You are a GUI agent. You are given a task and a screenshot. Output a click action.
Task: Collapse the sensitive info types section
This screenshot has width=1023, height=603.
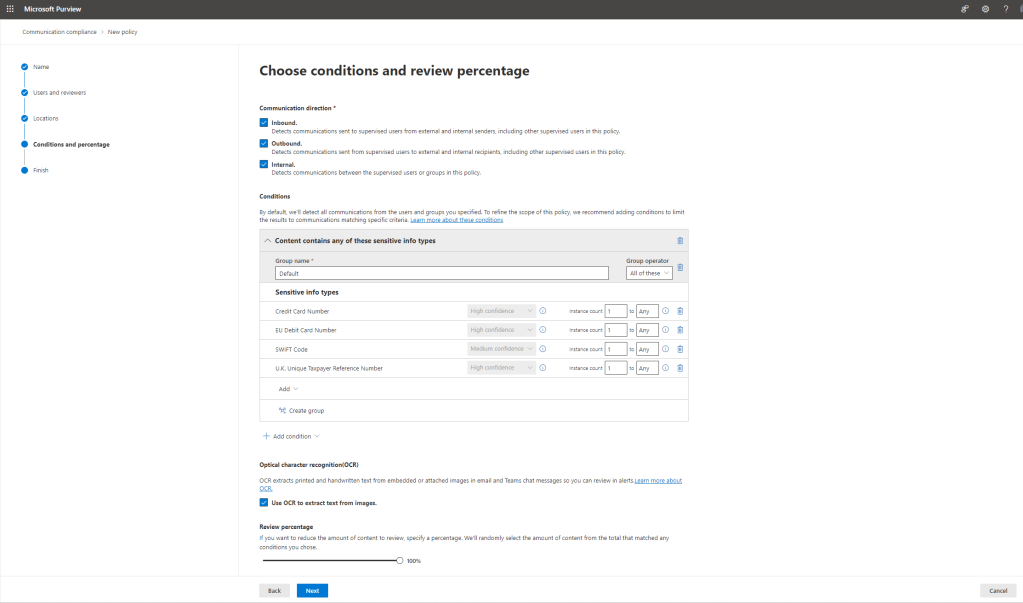267,241
